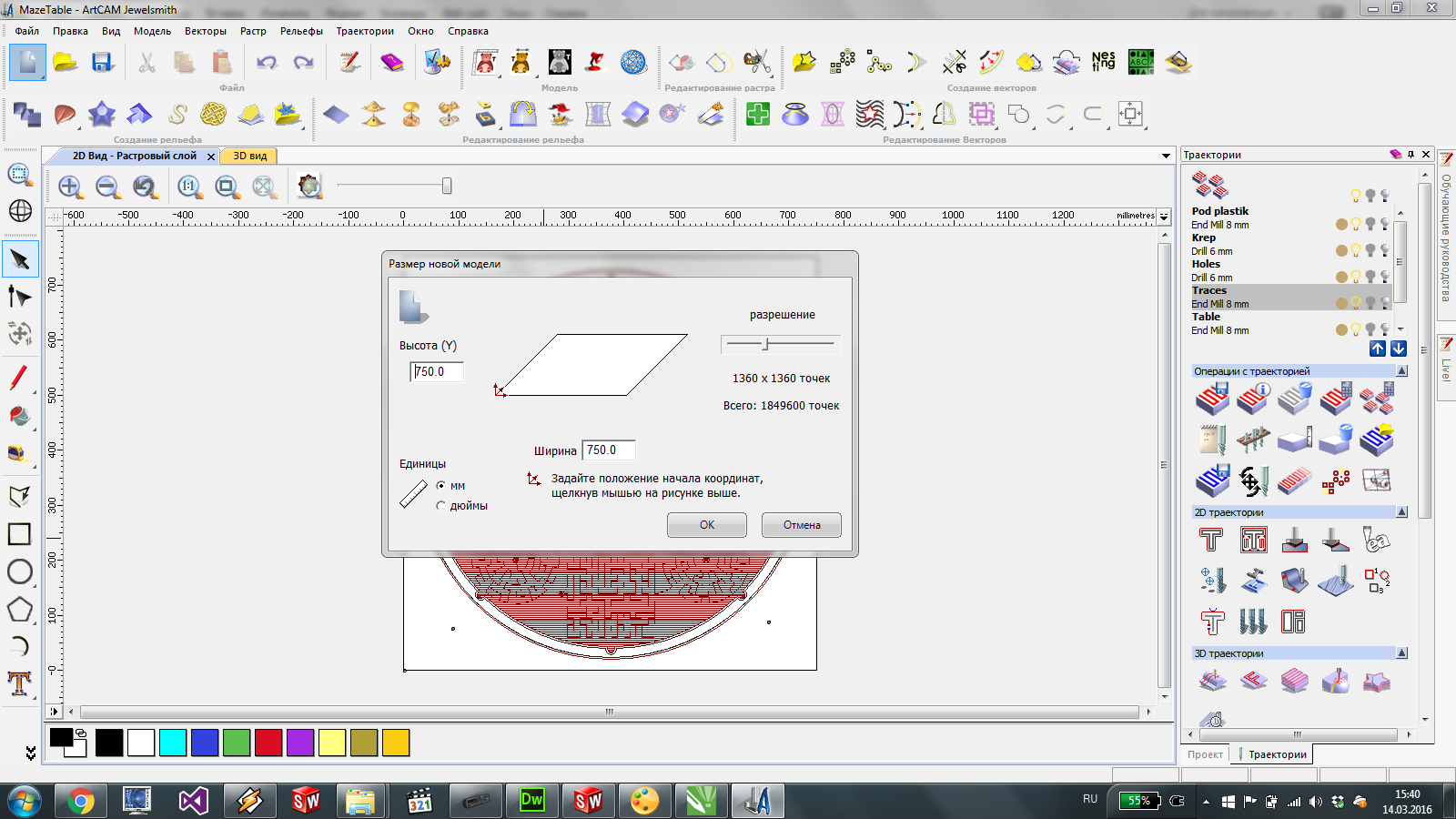Click the Delete Toolpath trash icon
Image resolution: width=1456 pixels, height=819 pixels.
tap(1294, 399)
